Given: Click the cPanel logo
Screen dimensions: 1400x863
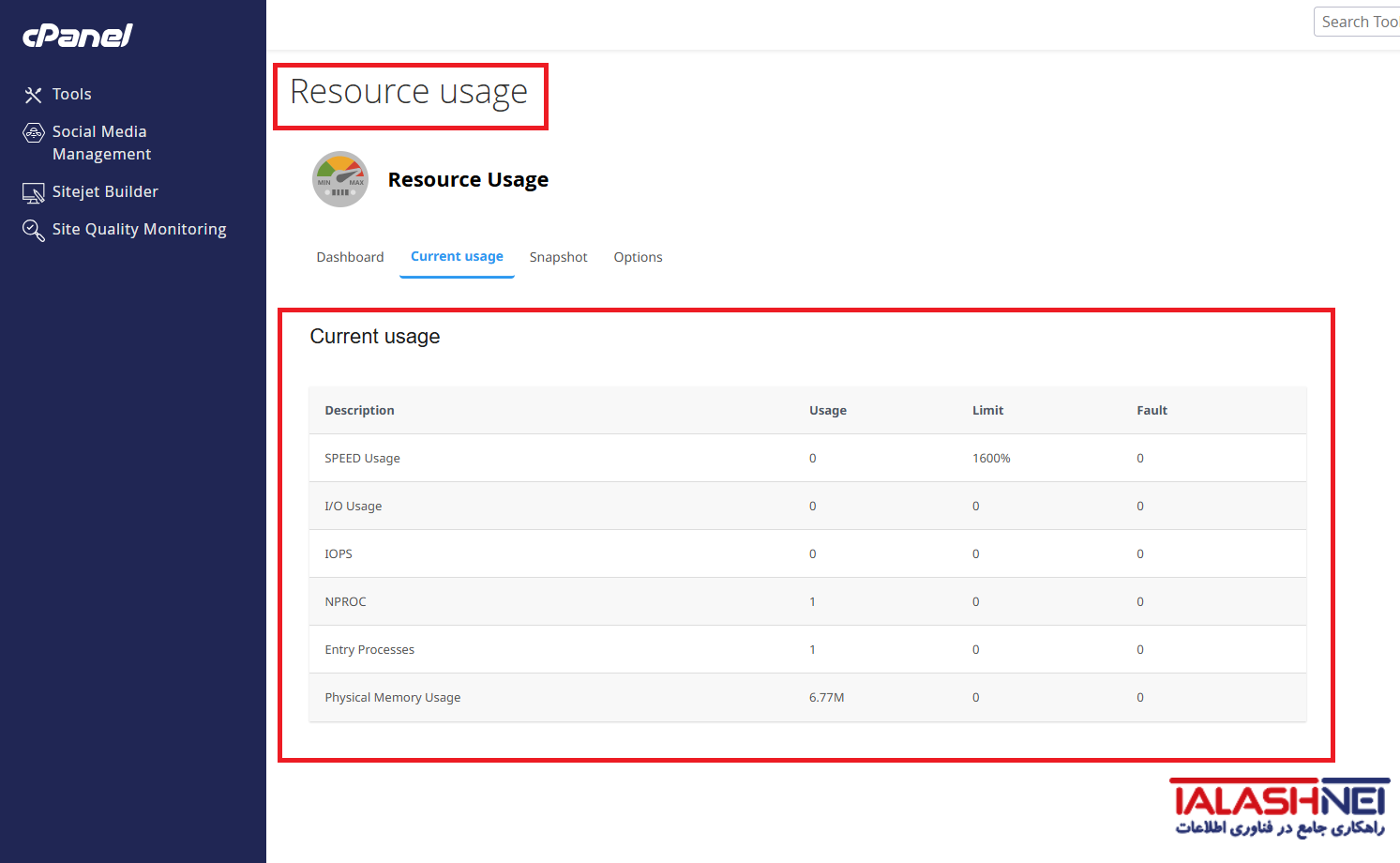Looking at the screenshot, I should (78, 36).
